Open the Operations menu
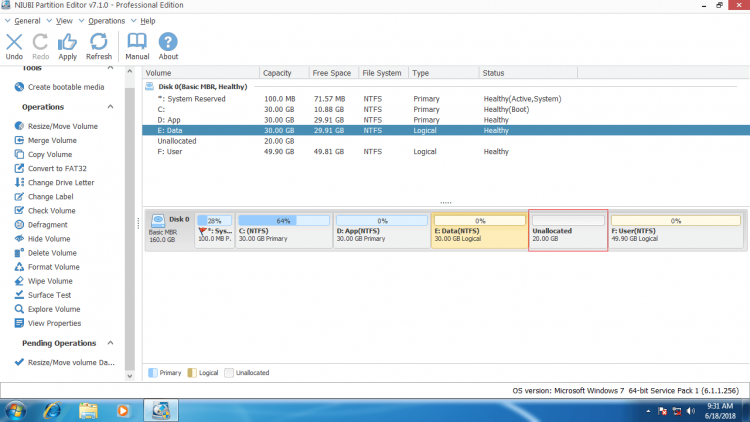750x422 pixels. [107, 21]
